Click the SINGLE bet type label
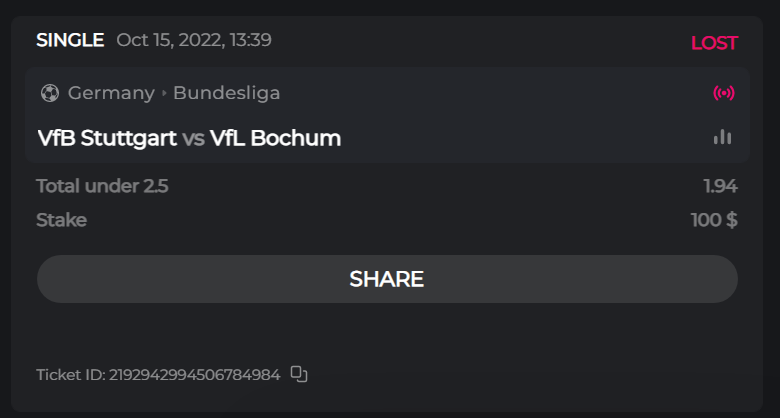 tap(70, 40)
